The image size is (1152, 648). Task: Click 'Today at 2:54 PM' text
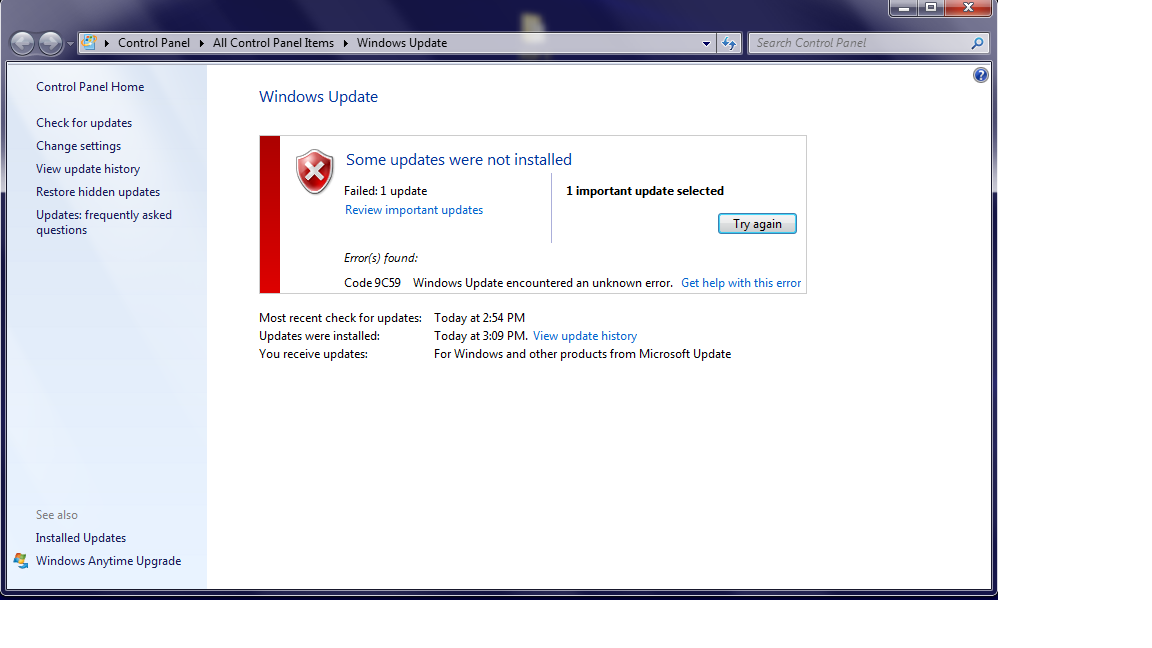tap(479, 318)
